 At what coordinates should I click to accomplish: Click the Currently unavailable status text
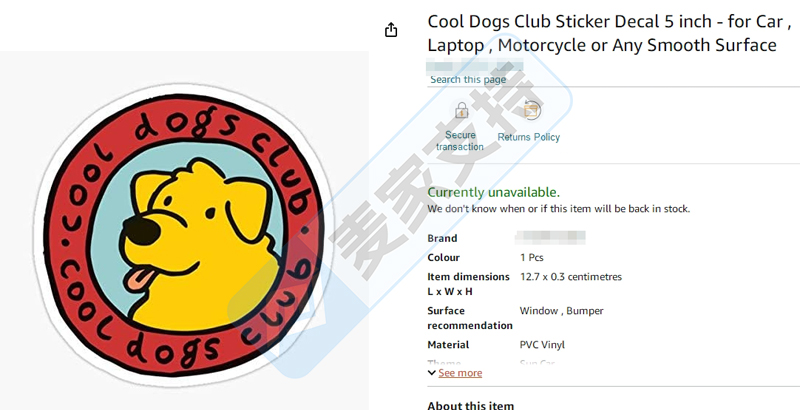493,192
